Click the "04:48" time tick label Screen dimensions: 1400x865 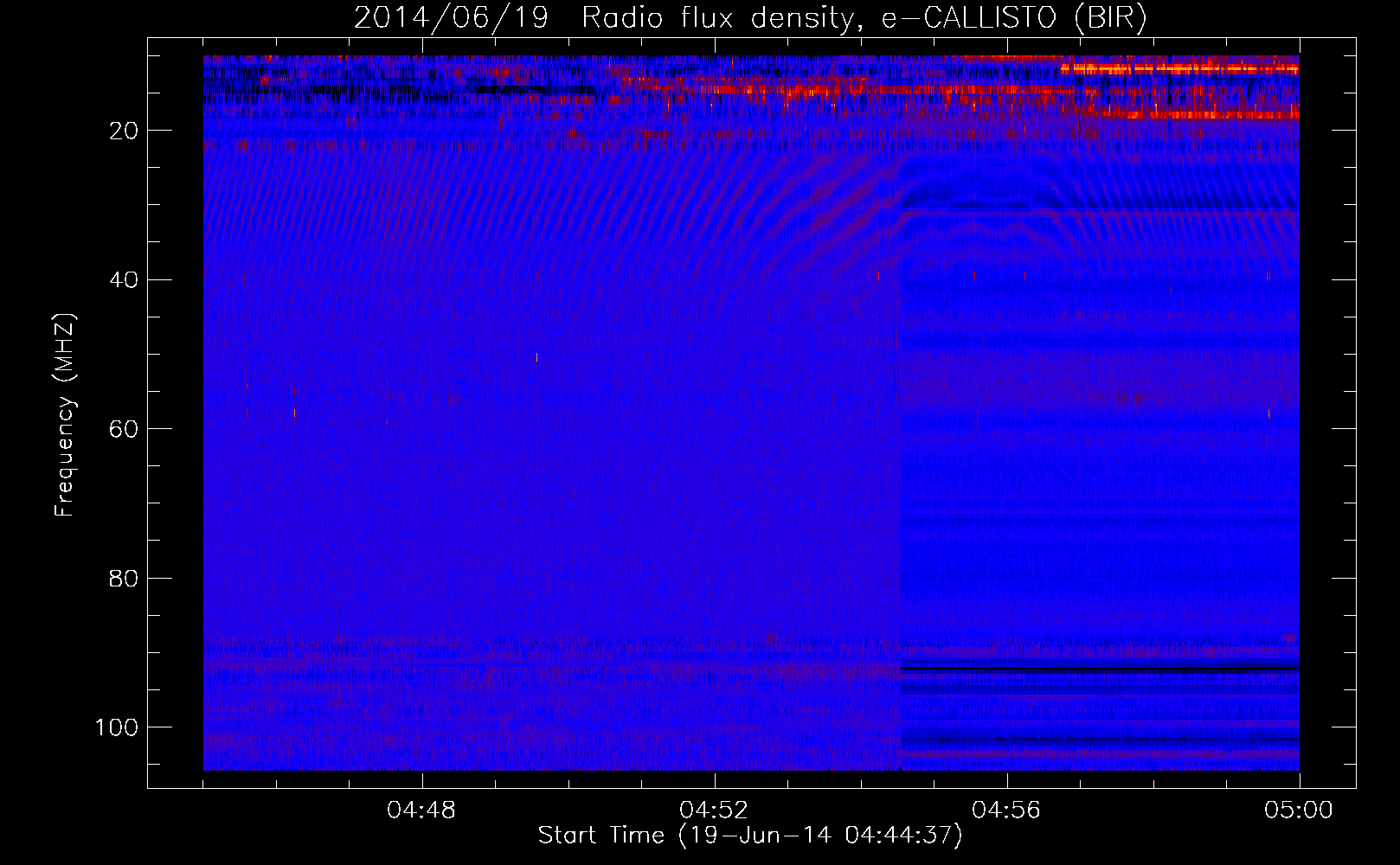tap(421, 811)
